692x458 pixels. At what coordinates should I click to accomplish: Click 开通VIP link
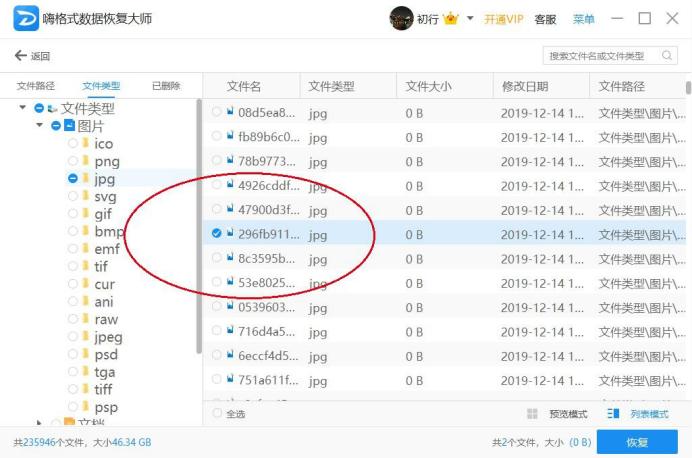point(504,19)
